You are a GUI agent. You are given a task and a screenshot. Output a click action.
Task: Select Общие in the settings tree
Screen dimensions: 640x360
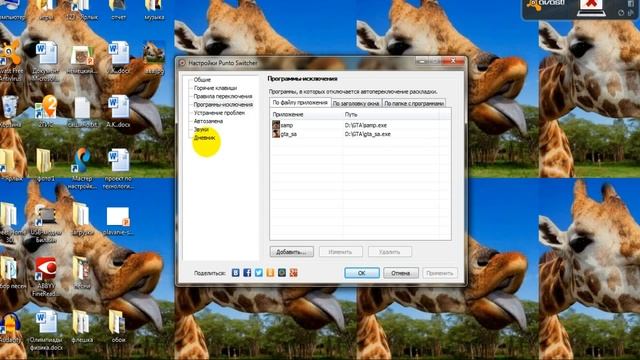(202, 80)
